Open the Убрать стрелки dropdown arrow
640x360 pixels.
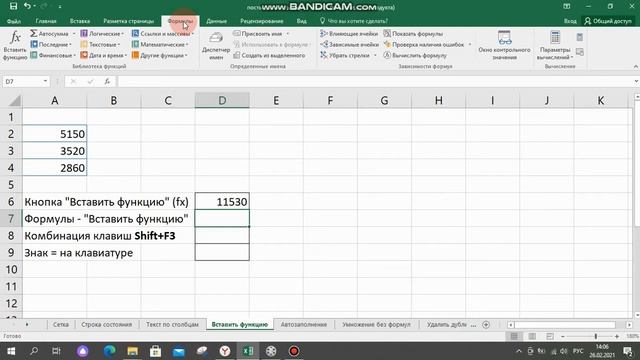(x=375, y=55)
